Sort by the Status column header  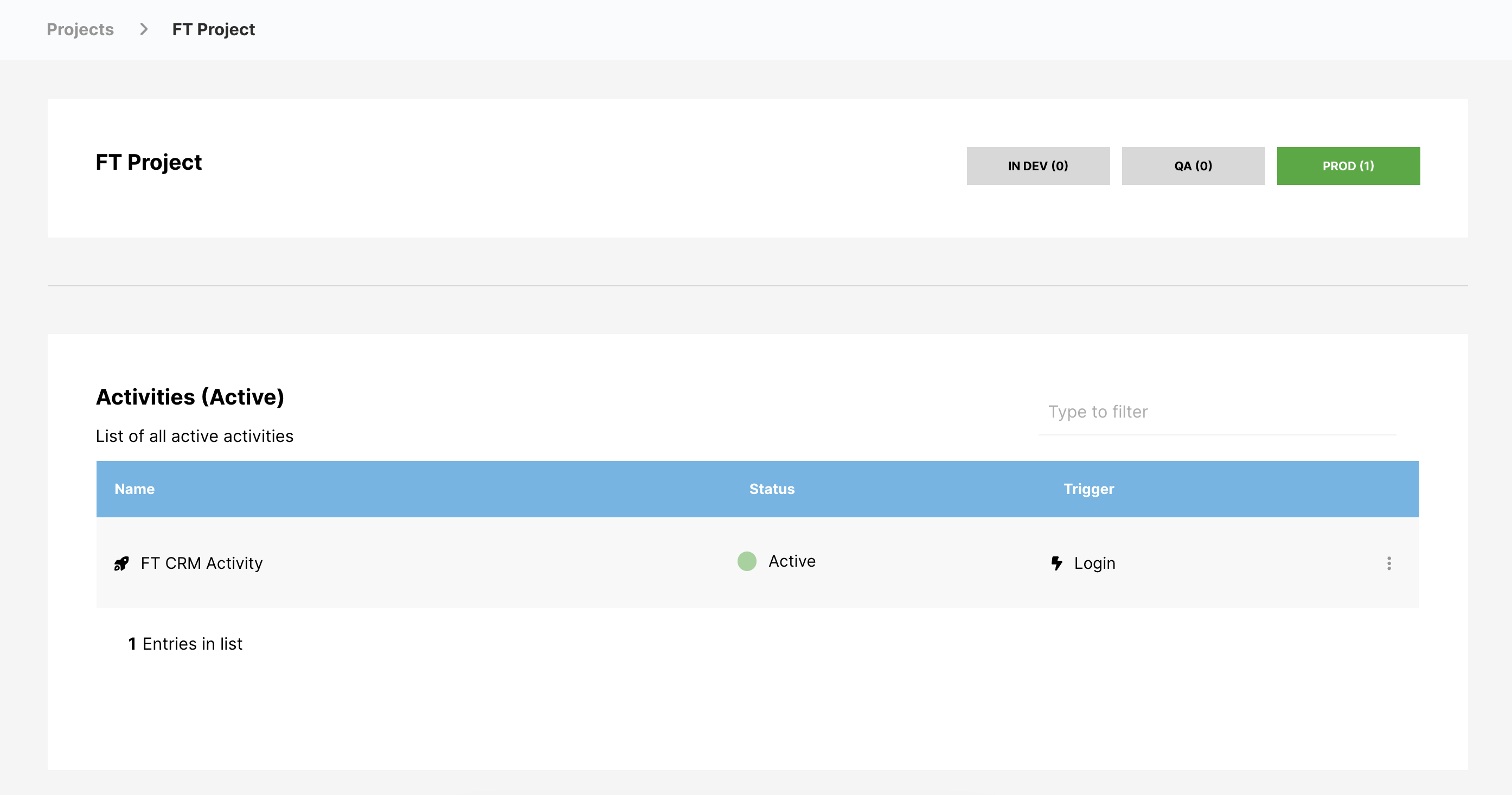pyautogui.click(x=771, y=489)
